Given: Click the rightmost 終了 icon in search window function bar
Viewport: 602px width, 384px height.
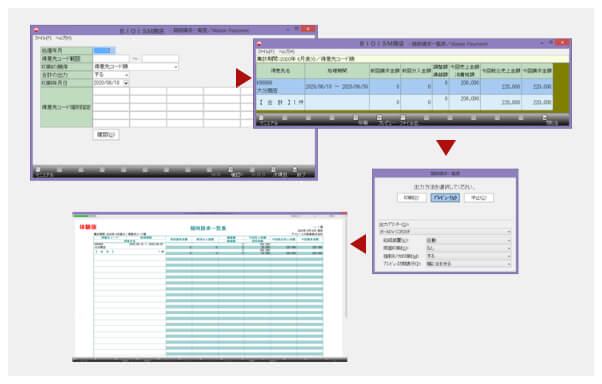Looking at the screenshot, I should click(295, 169).
